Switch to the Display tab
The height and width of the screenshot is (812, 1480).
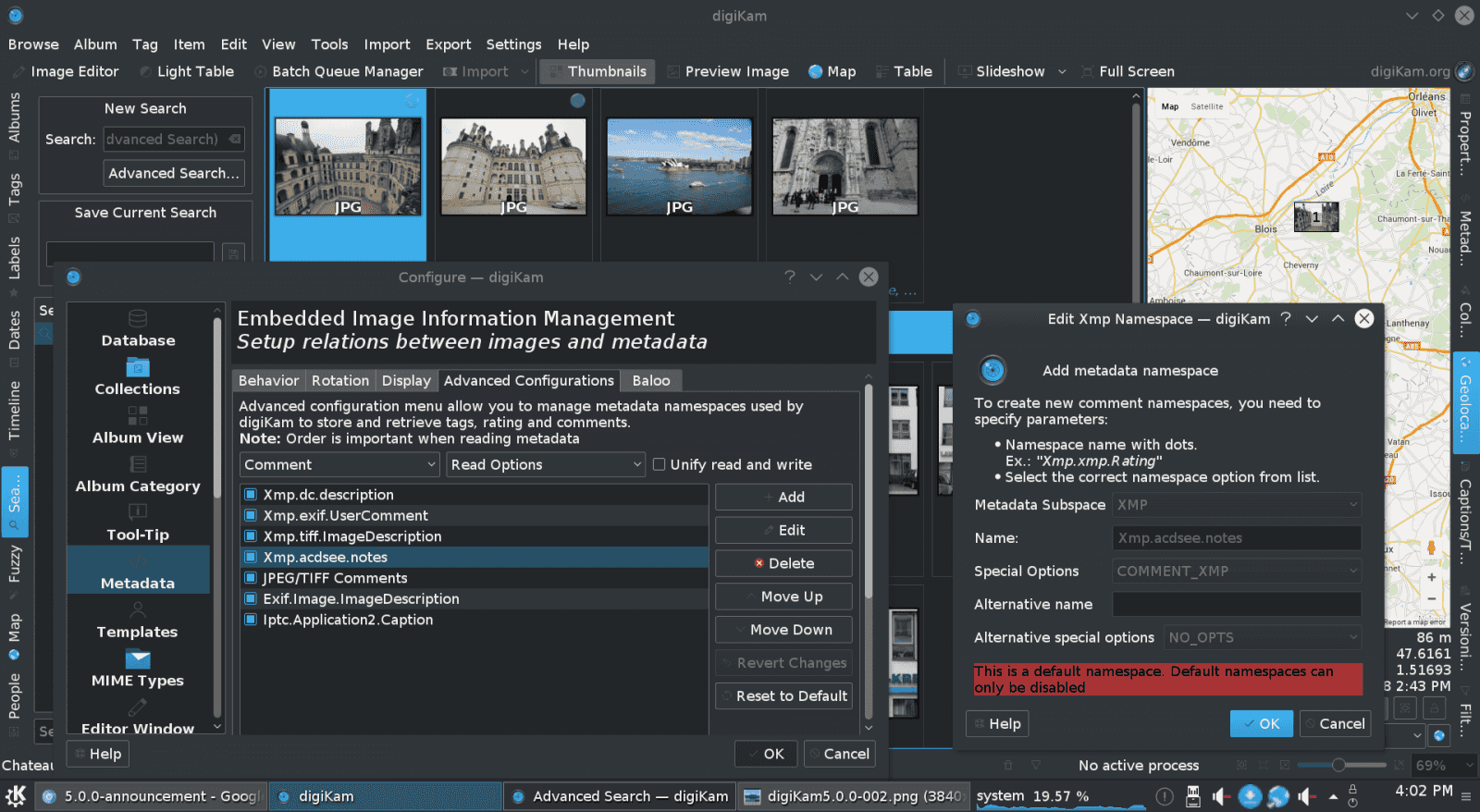[x=406, y=380]
